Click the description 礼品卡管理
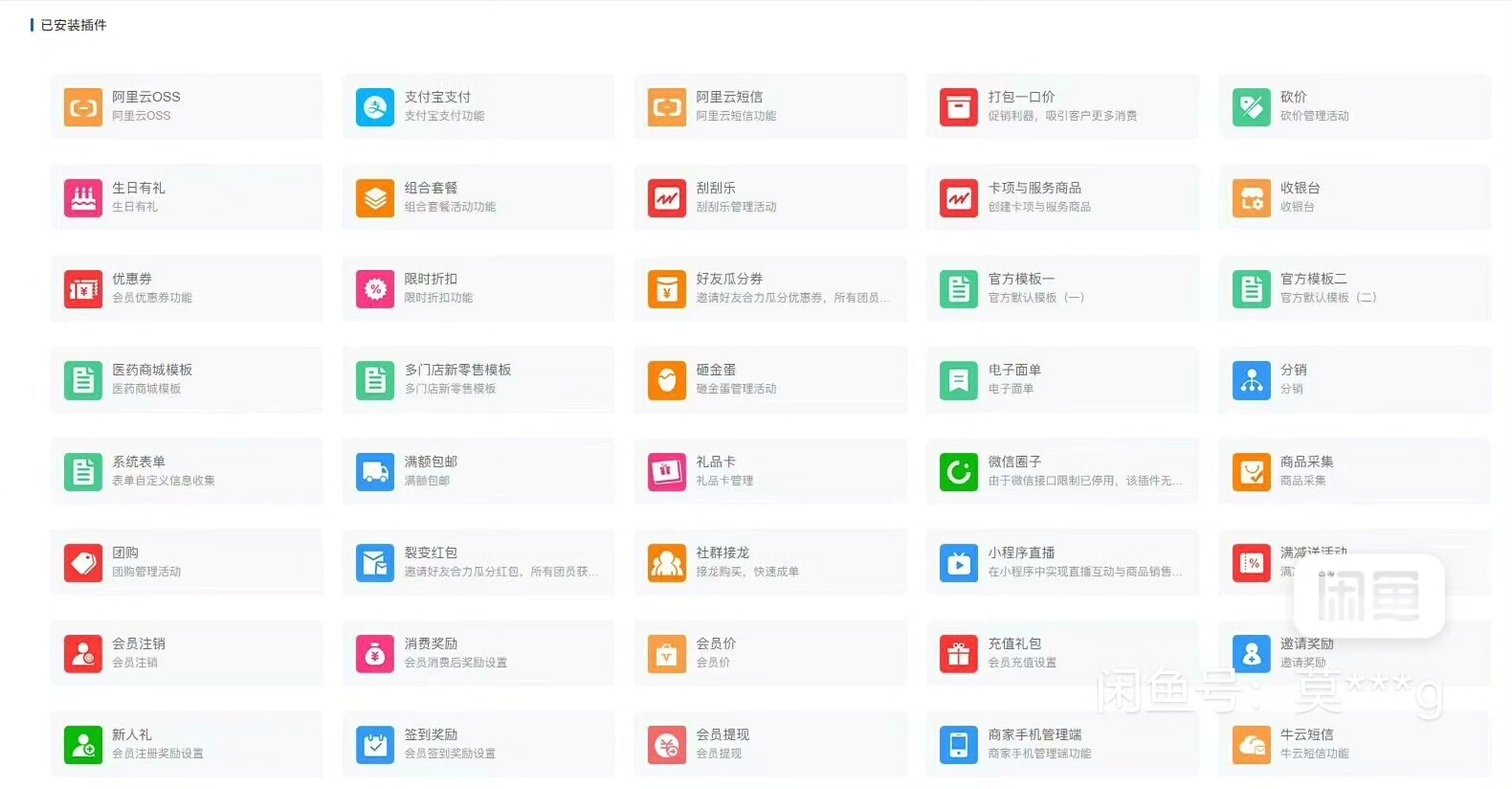This screenshot has width=1512, height=789. (724, 481)
